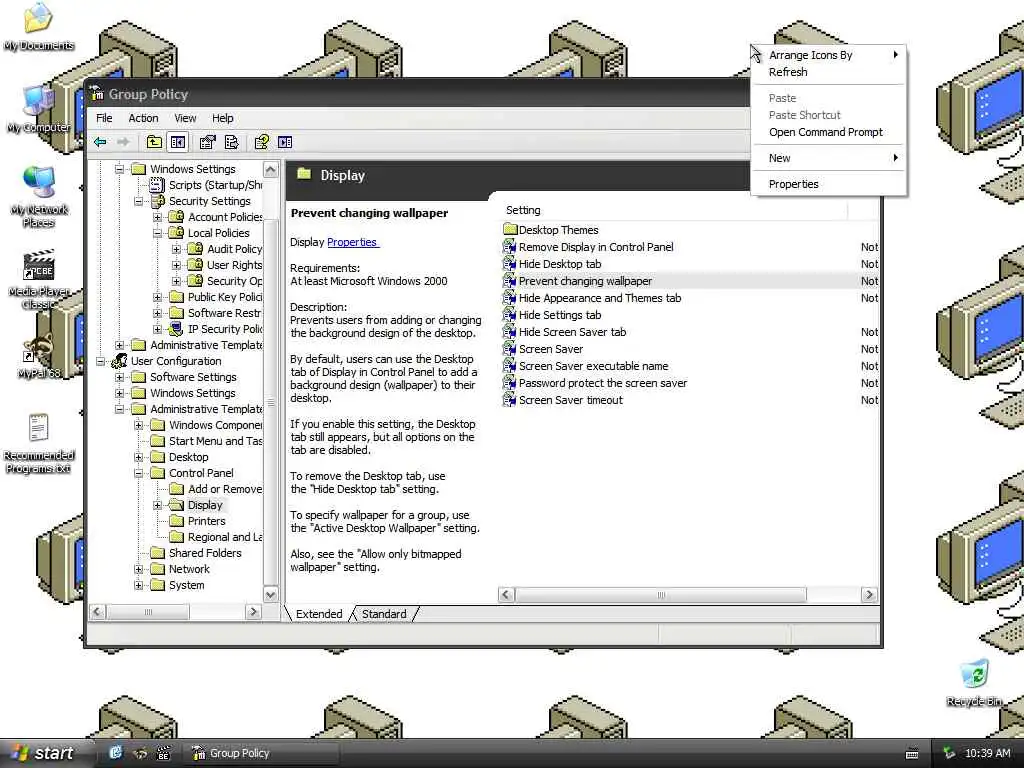This screenshot has width=1024, height=768.
Task: Expand the Software Settings node under User Configuration
Action: coord(120,377)
